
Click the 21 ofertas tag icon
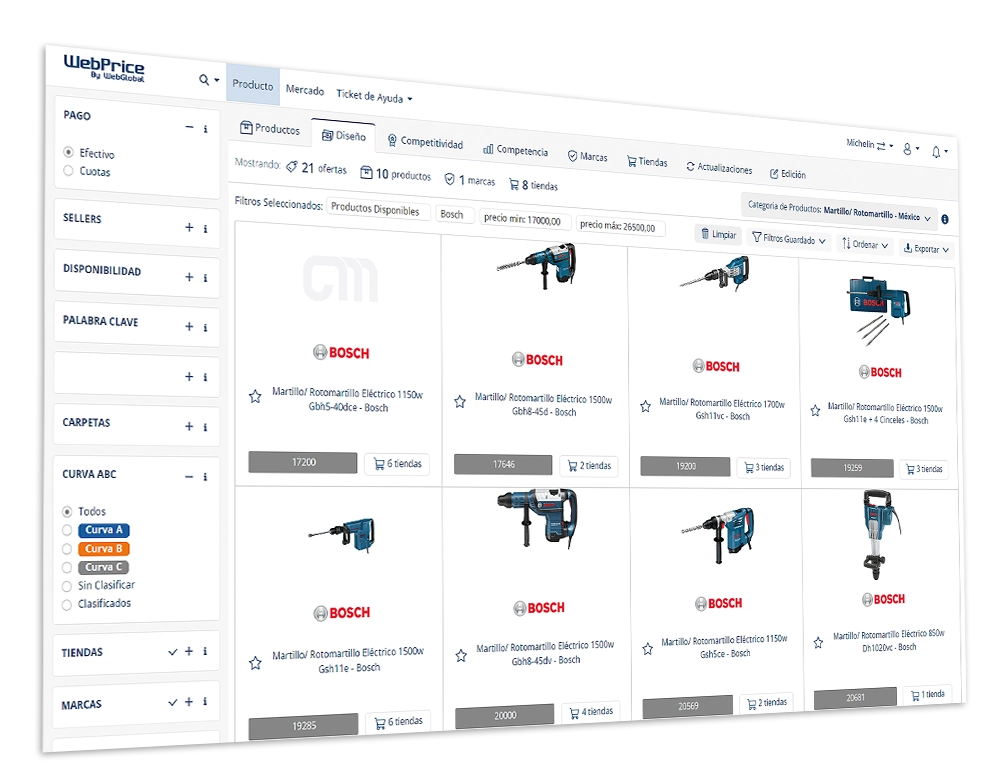(x=291, y=167)
